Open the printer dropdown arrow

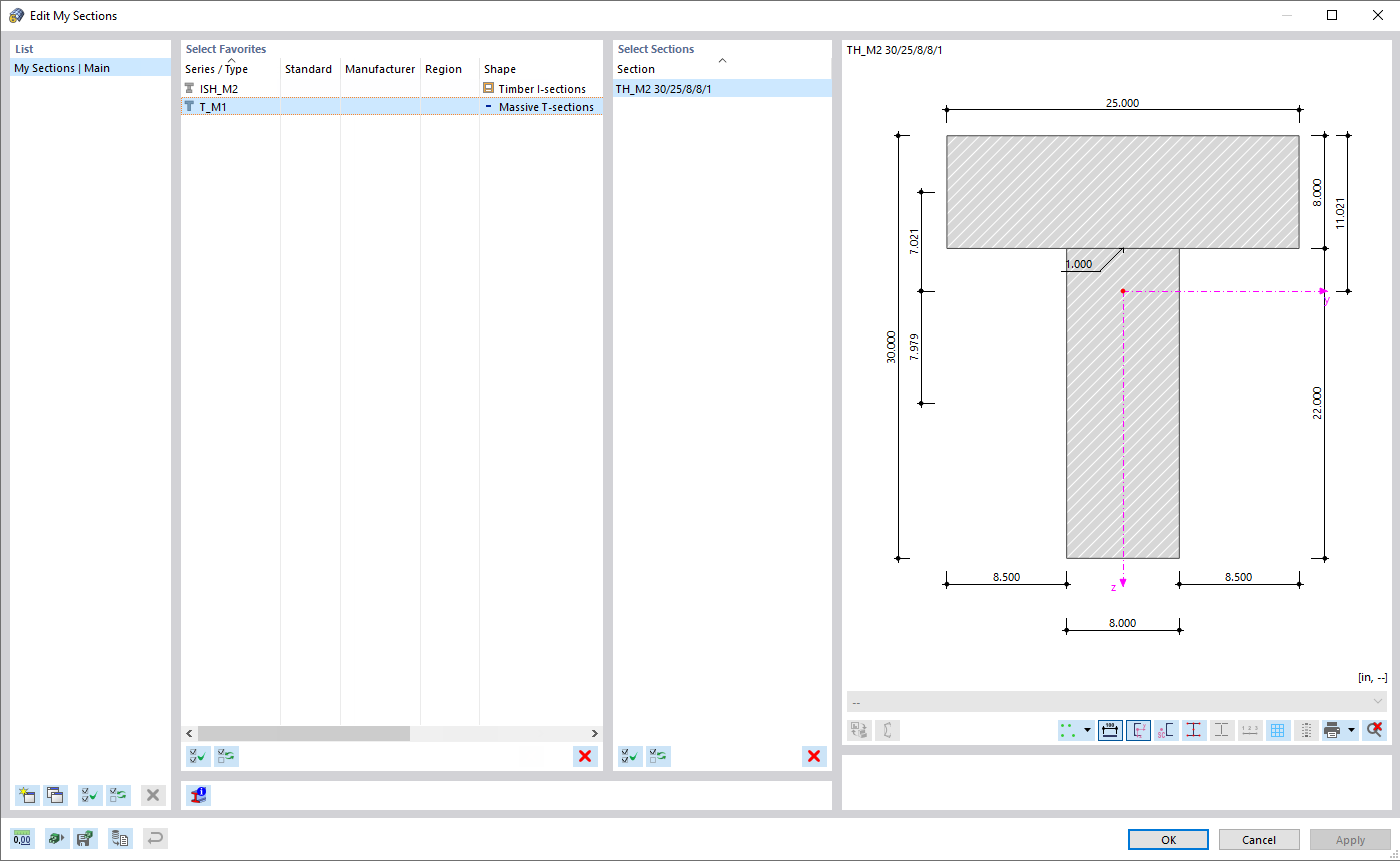(1351, 730)
